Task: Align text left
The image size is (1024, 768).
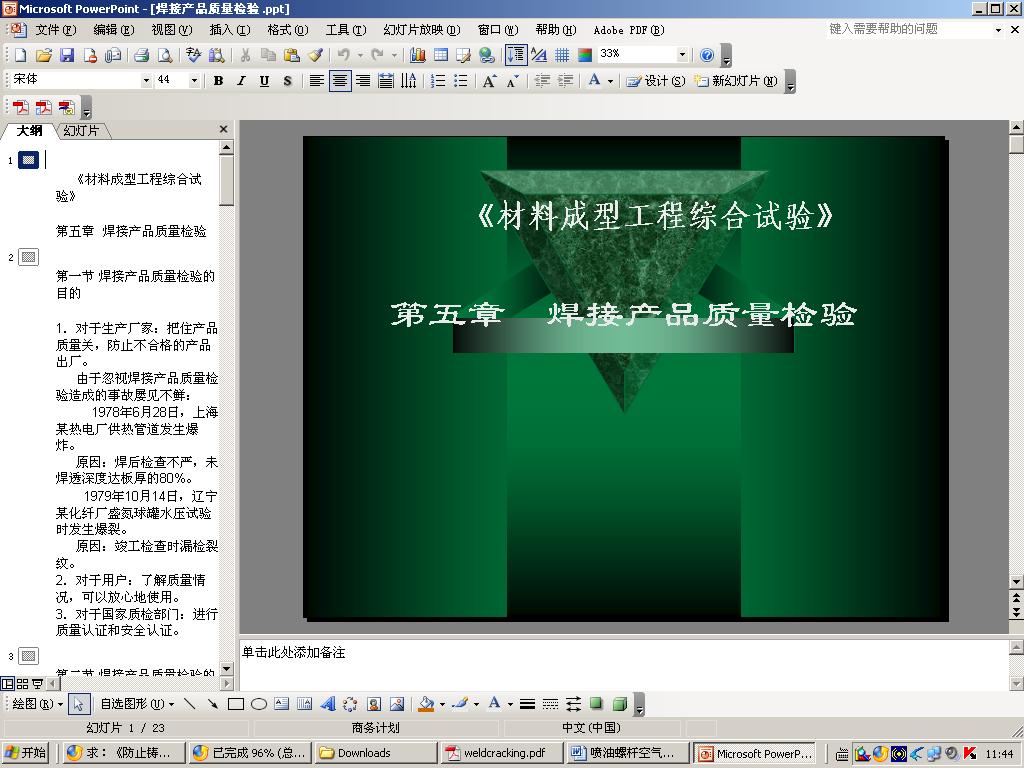Action: [317, 81]
